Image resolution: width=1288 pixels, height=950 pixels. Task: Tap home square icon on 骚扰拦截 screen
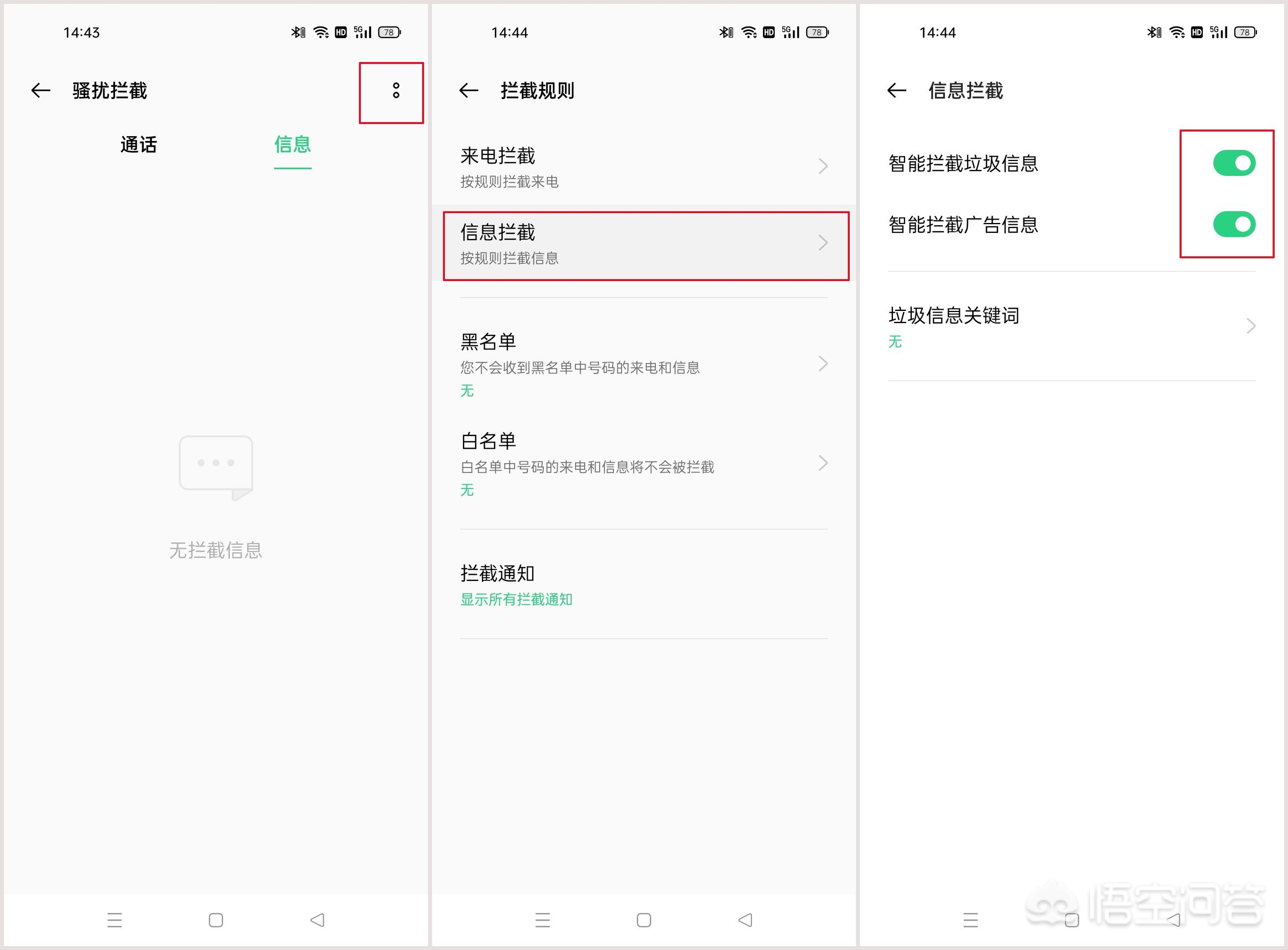click(x=216, y=920)
